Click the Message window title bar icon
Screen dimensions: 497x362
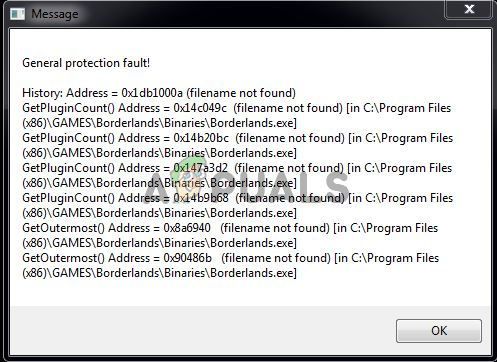[17, 14]
